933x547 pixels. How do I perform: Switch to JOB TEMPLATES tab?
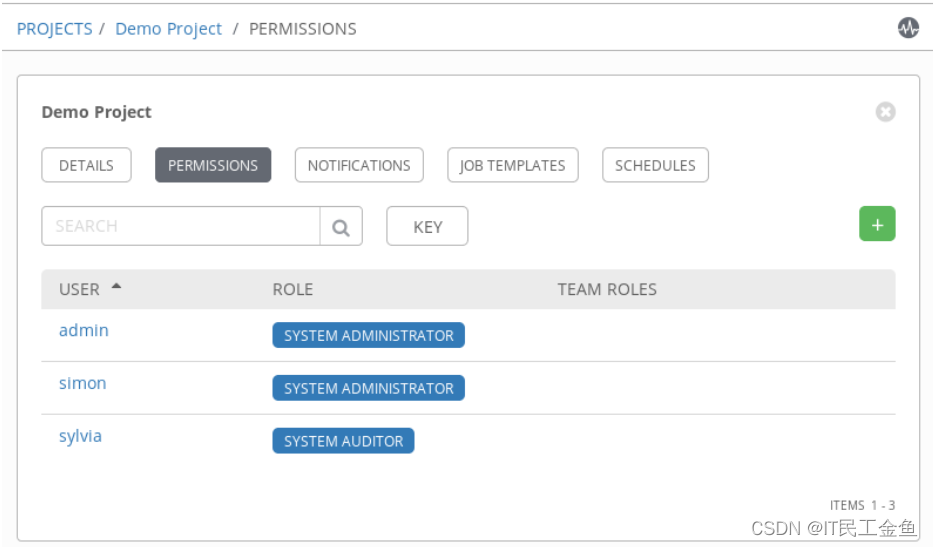coord(512,165)
